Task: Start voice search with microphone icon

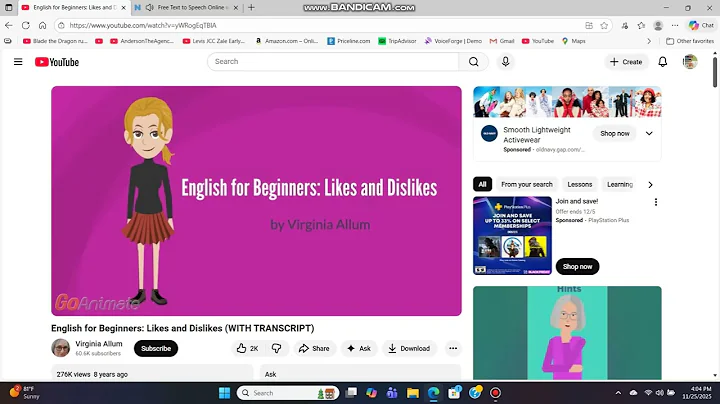Action: tap(506, 62)
